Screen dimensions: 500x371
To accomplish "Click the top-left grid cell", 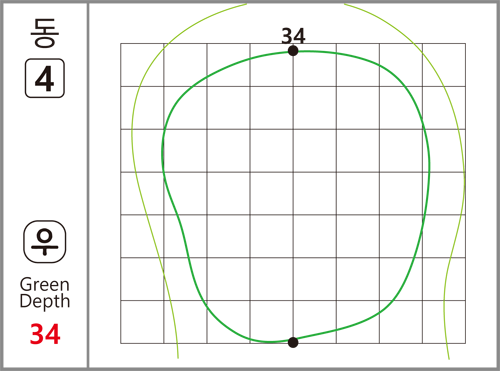I will tap(142, 65).
